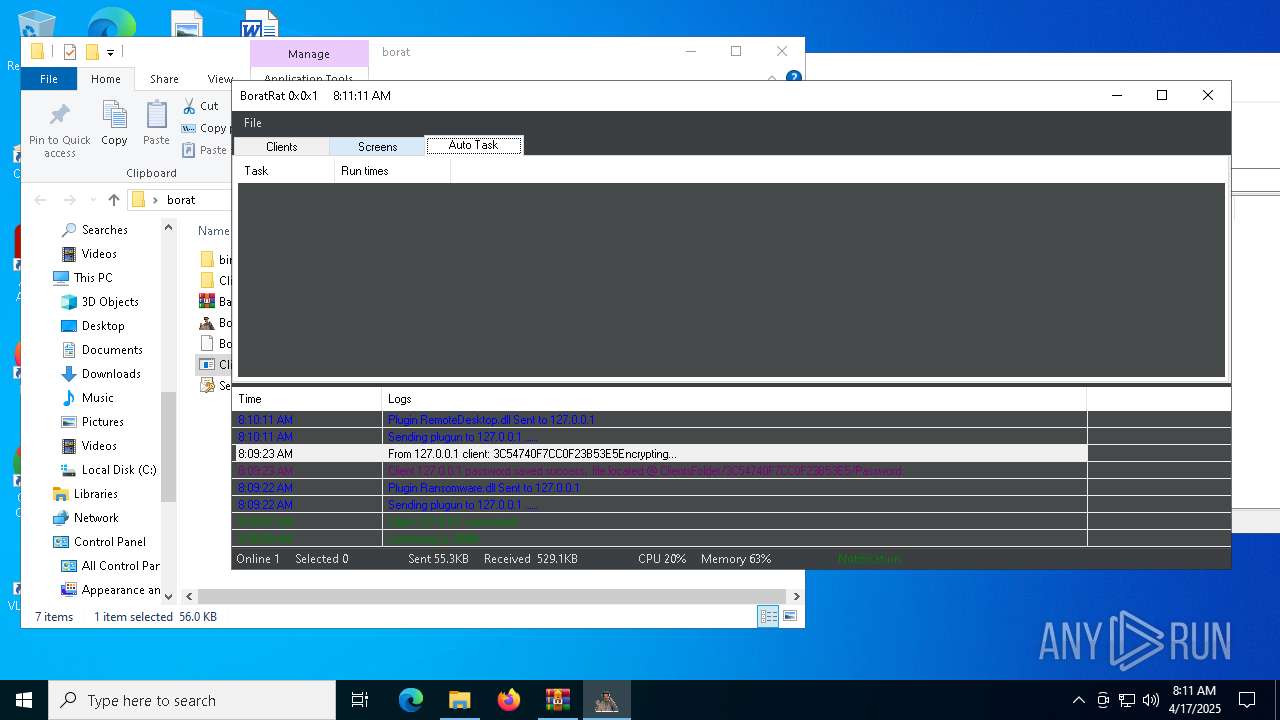This screenshot has height=720, width=1280.
Task: Click the borat address bar breadcrumb
Action: [181, 200]
